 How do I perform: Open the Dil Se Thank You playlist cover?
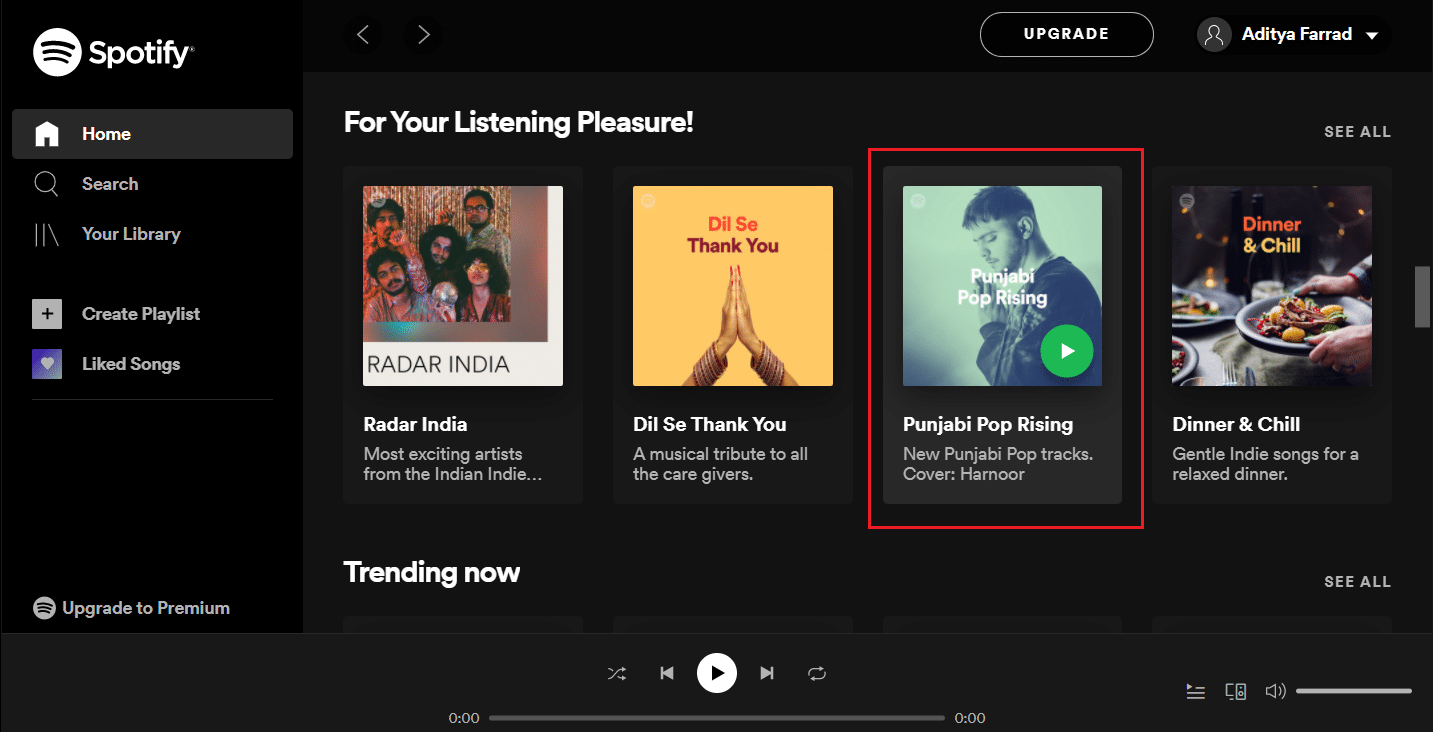coord(732,285)
